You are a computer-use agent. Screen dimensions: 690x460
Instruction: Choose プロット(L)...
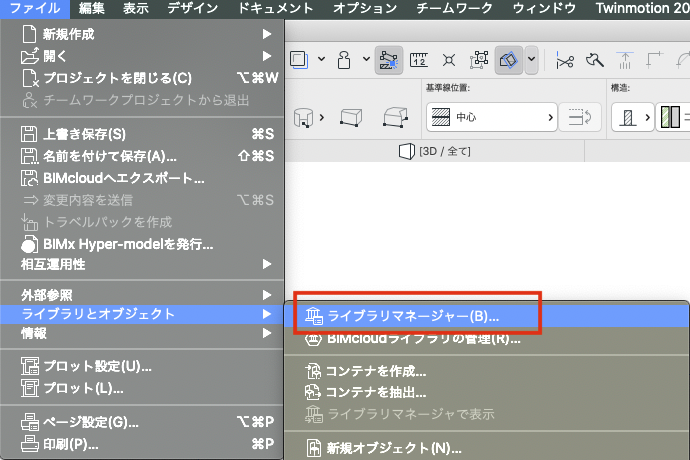click(142, 388)
